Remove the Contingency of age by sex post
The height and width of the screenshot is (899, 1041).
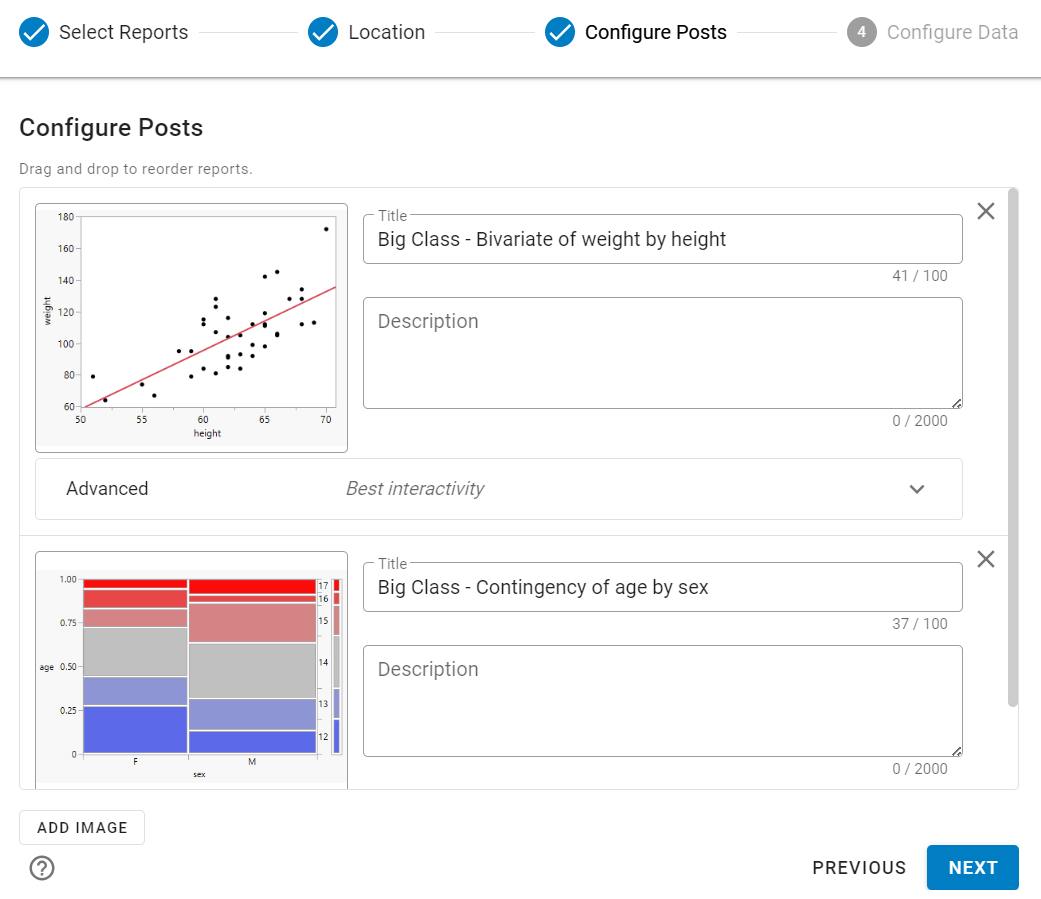click(986, 559)
